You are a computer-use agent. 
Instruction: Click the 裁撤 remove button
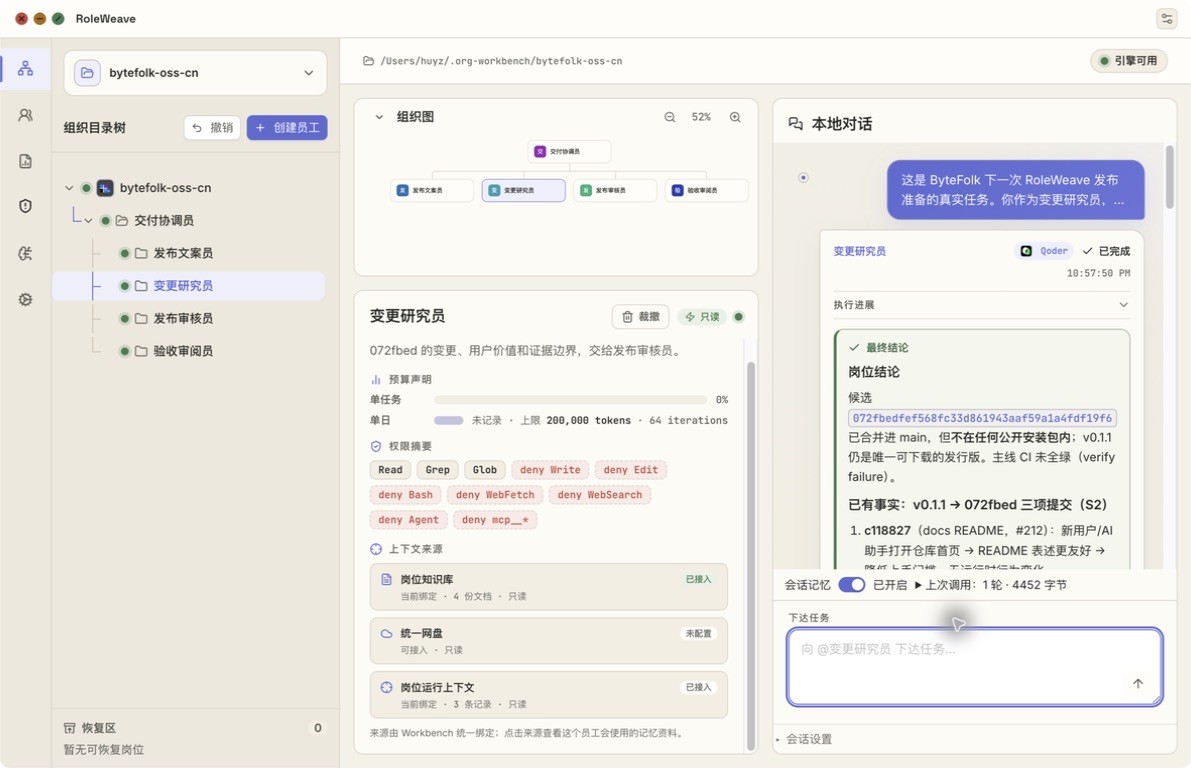pyautogui.click(x=640, y=317)
